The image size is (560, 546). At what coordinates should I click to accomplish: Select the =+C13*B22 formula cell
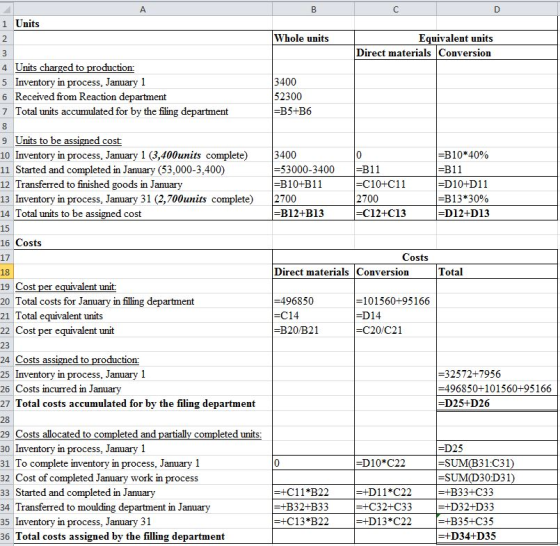pos(314,522)
